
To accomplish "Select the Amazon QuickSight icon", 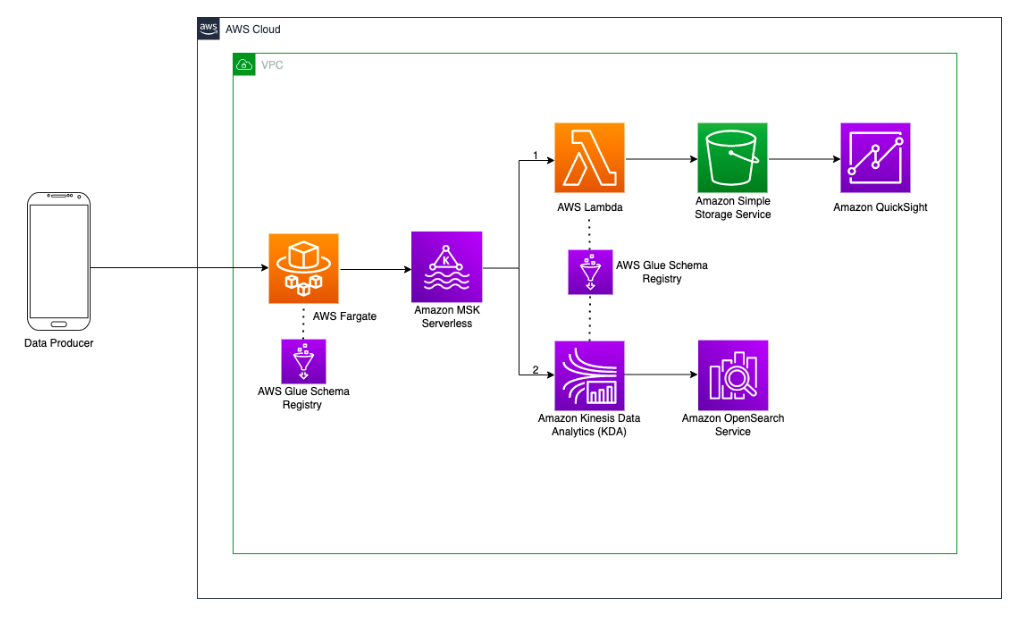I will (x=875, y=158).
